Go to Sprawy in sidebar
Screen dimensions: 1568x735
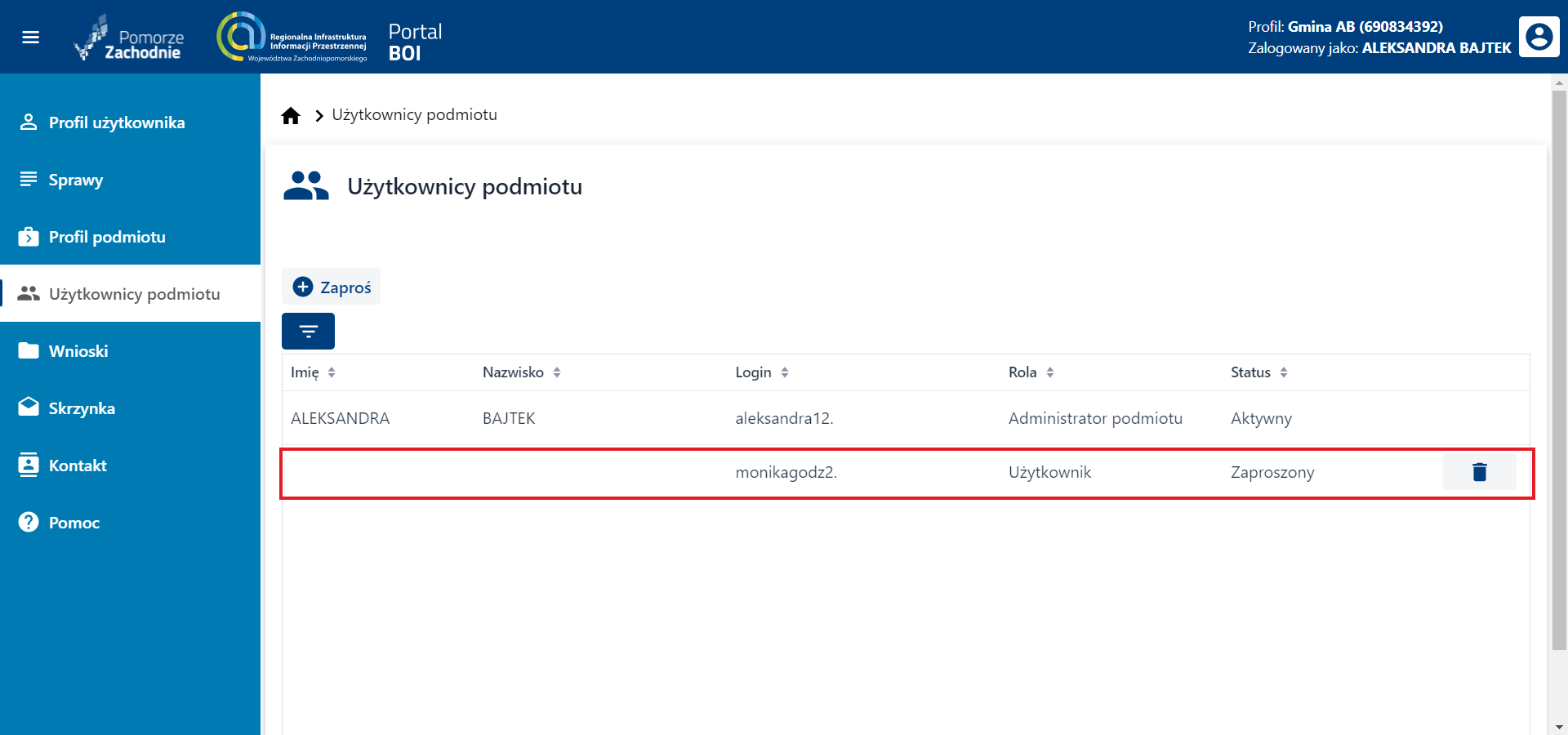point(76,180)
